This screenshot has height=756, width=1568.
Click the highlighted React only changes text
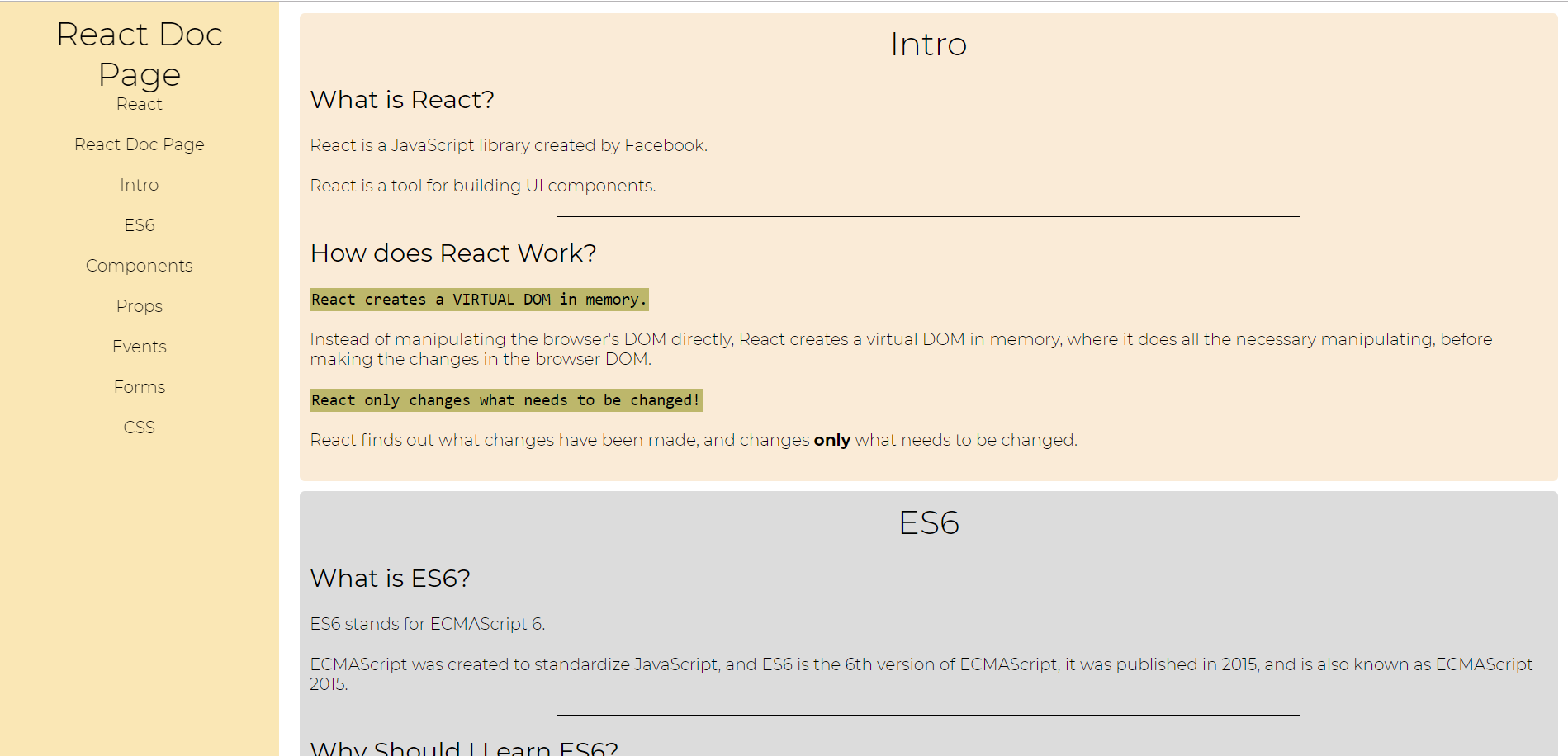(505, 399)
